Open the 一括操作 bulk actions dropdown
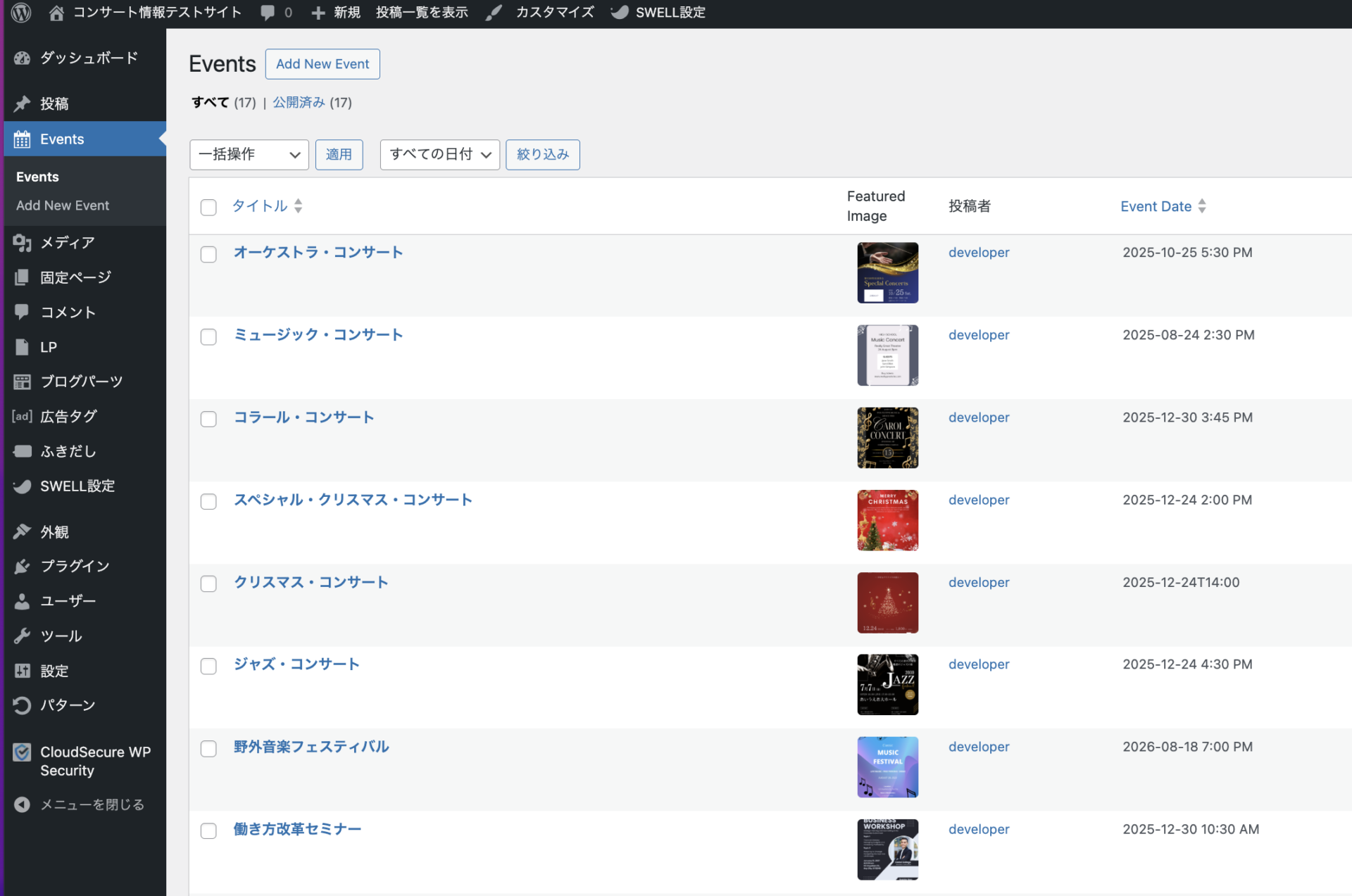The image size is (1352, 896). 249,155
